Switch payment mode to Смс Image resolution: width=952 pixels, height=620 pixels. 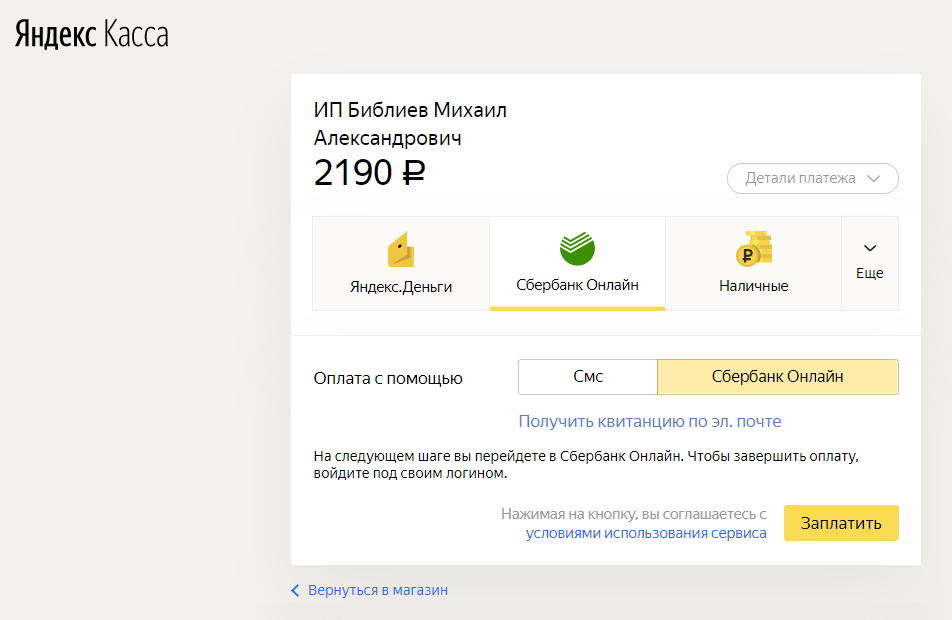coord(588,377)
